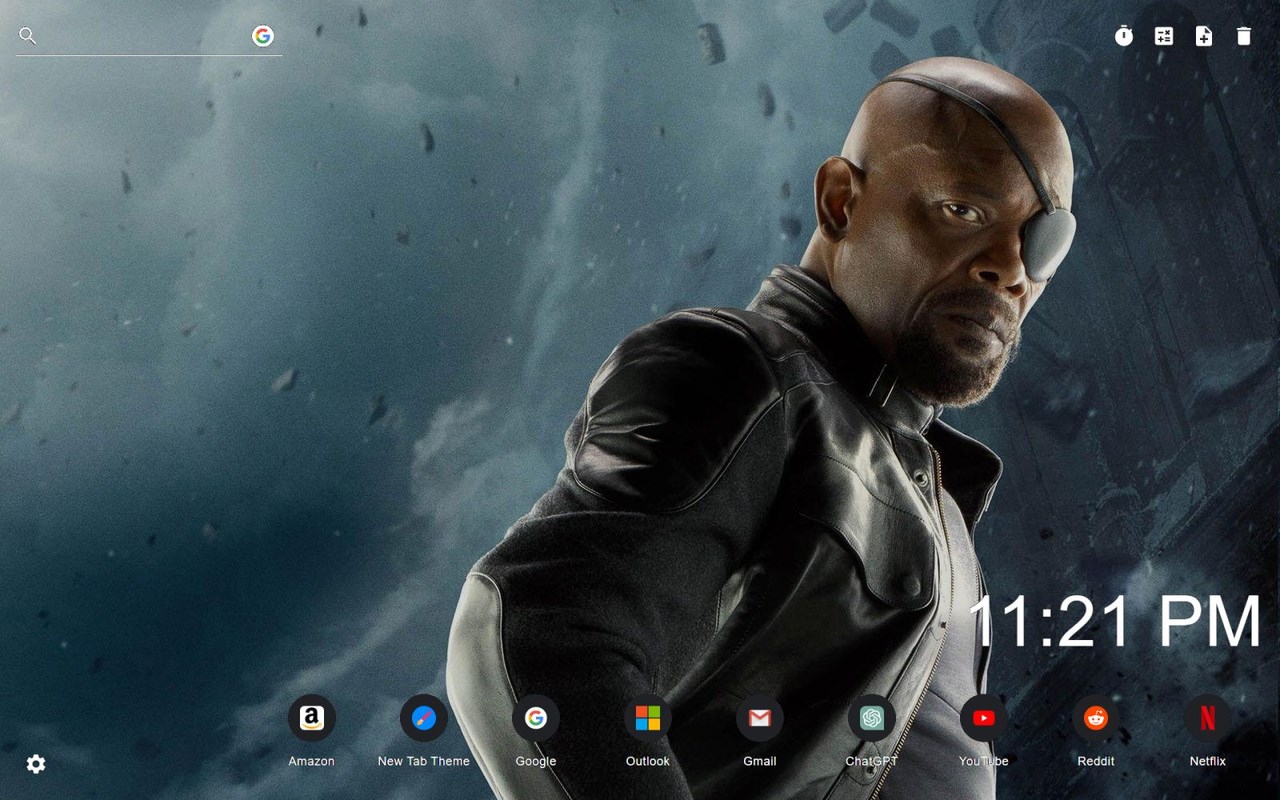Click the ChatGPT text label
The image size is (1280, 800).
coord(872,761)
